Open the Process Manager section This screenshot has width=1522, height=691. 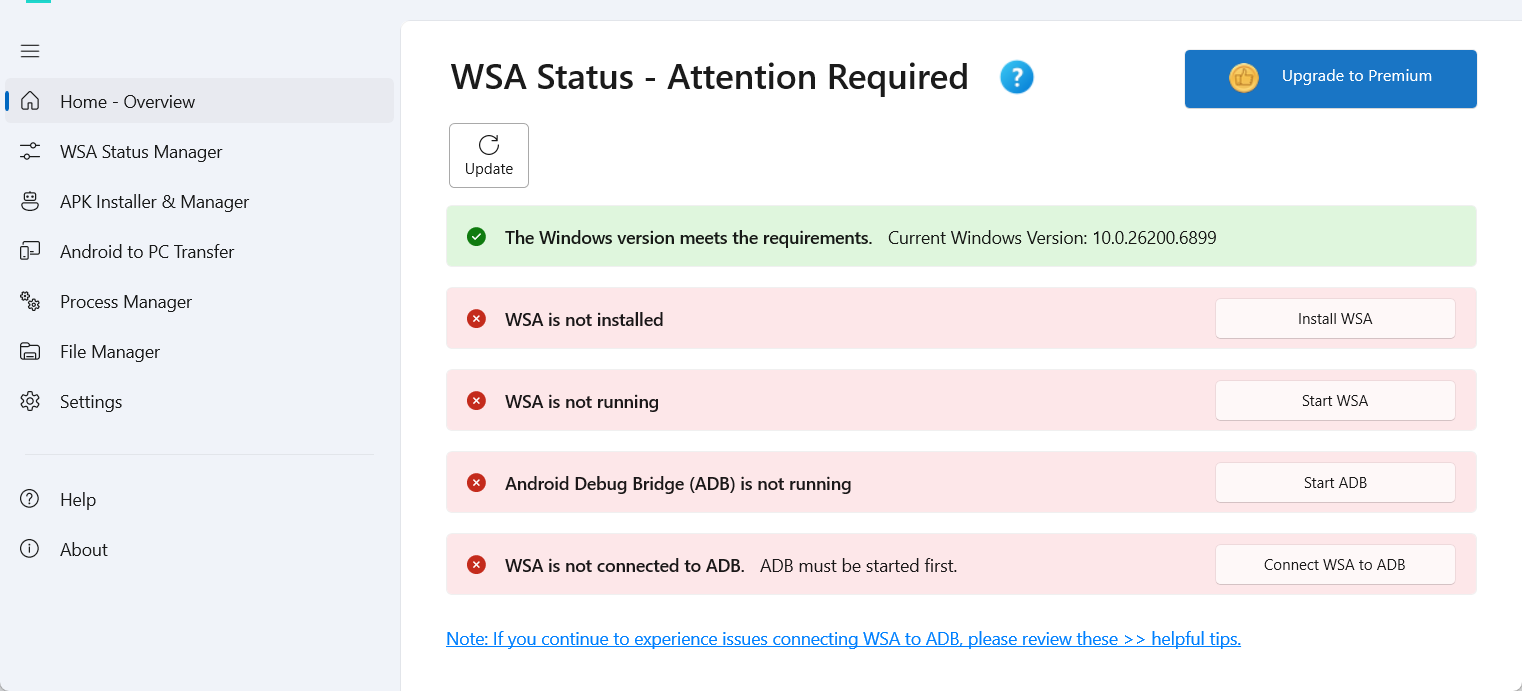click(x=126, y=302)
